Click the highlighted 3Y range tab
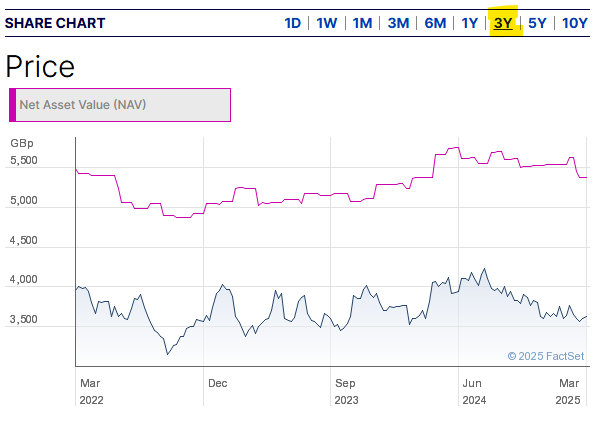Screen dimensions: 600x424 (503, 23)
